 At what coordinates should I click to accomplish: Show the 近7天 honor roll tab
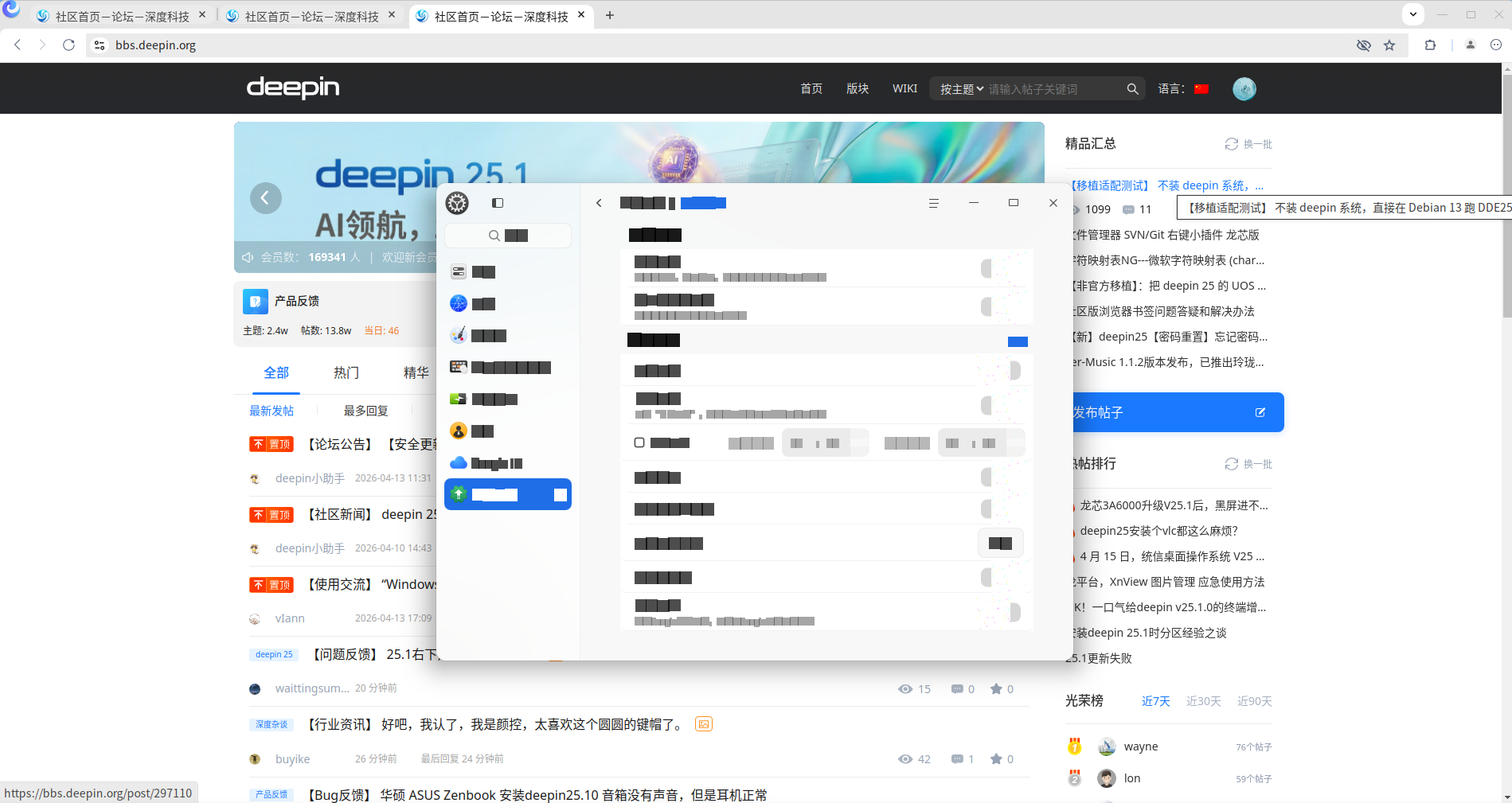pyautogui.click(x=1156, y=701)
